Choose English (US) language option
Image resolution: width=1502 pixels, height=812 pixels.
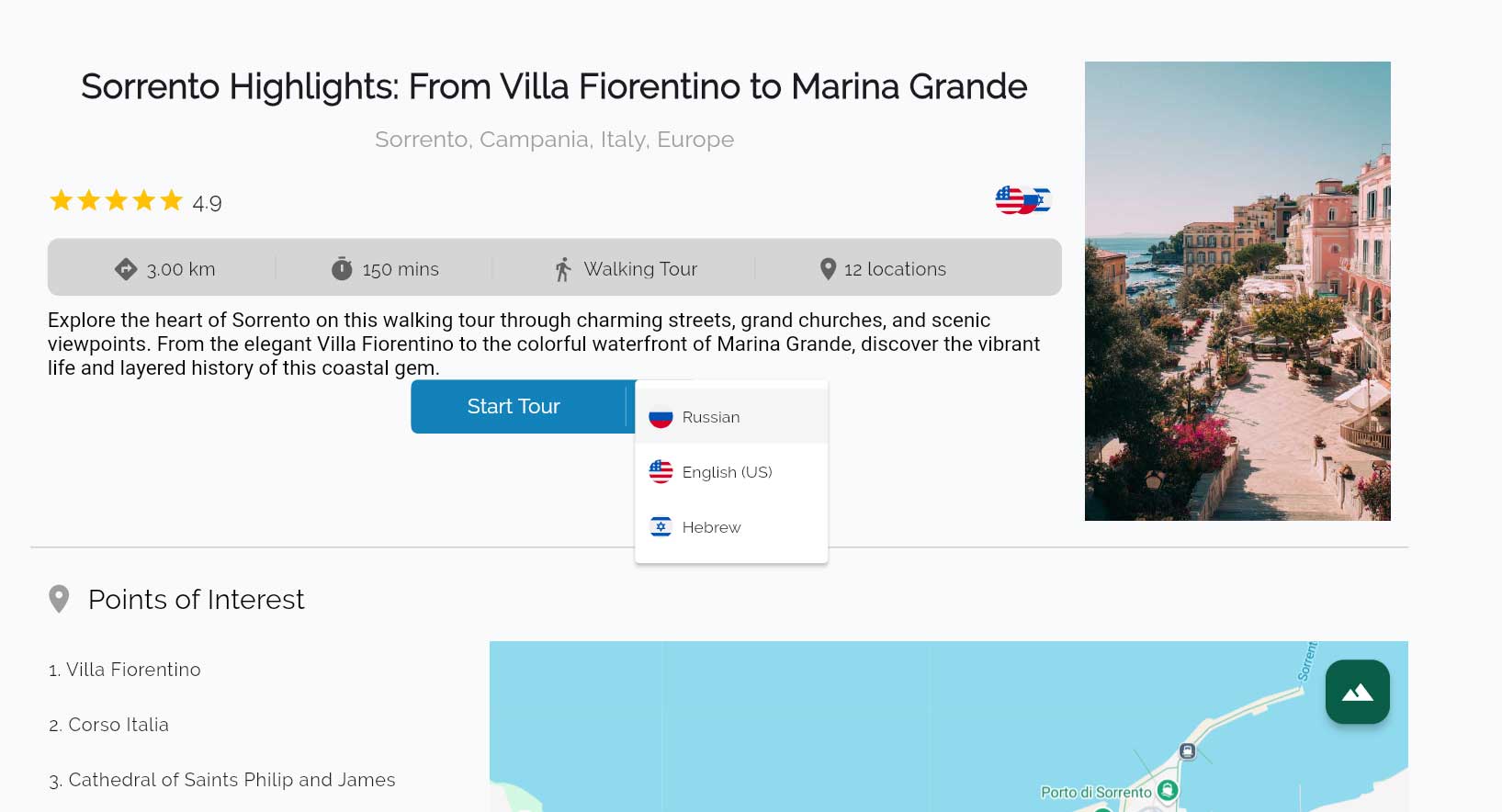click(731, 471)
